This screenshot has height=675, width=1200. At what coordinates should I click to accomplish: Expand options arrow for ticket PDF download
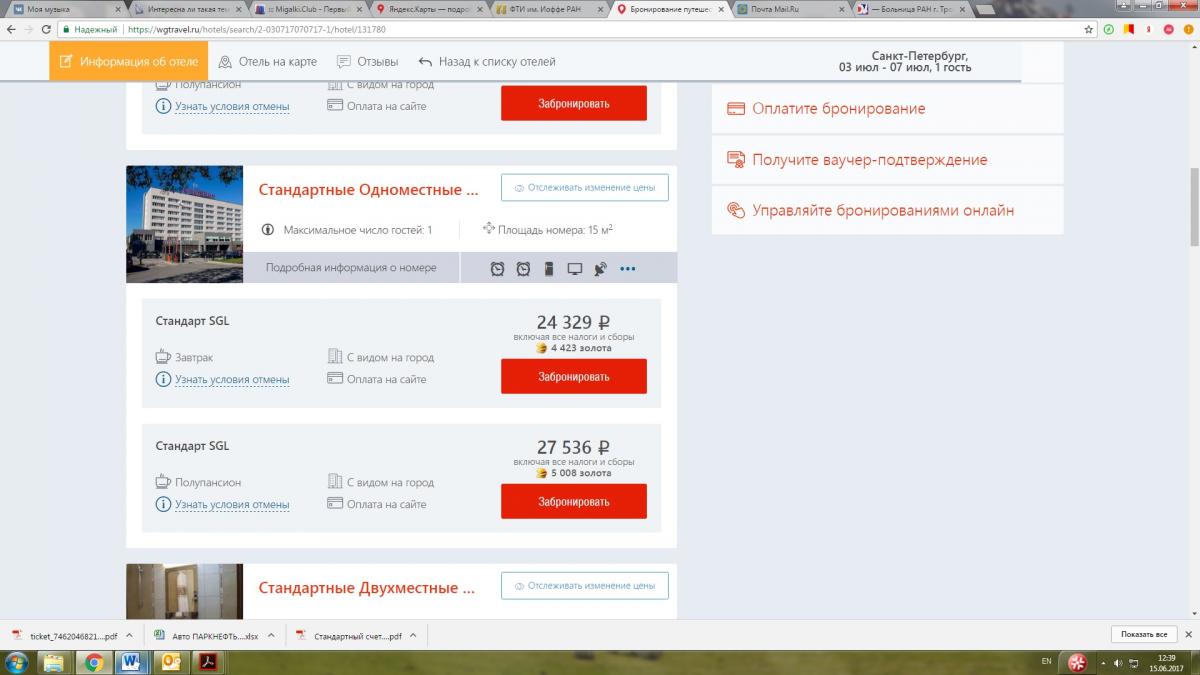[131, 636]
